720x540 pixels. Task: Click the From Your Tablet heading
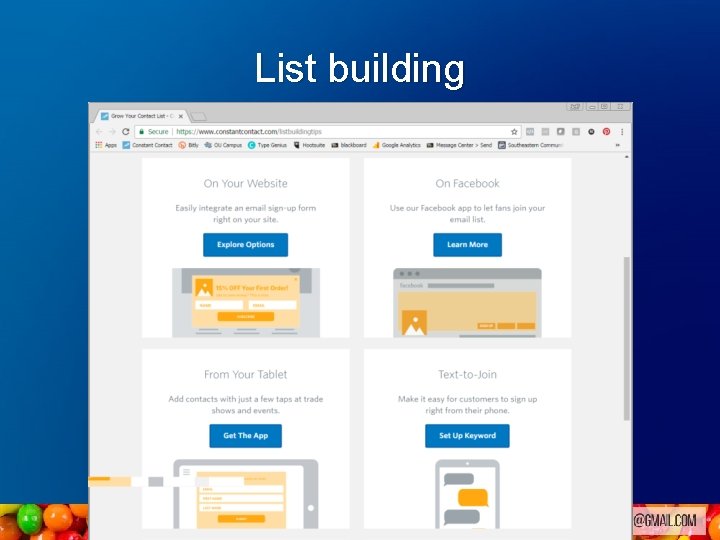click(x=246, y=375)
